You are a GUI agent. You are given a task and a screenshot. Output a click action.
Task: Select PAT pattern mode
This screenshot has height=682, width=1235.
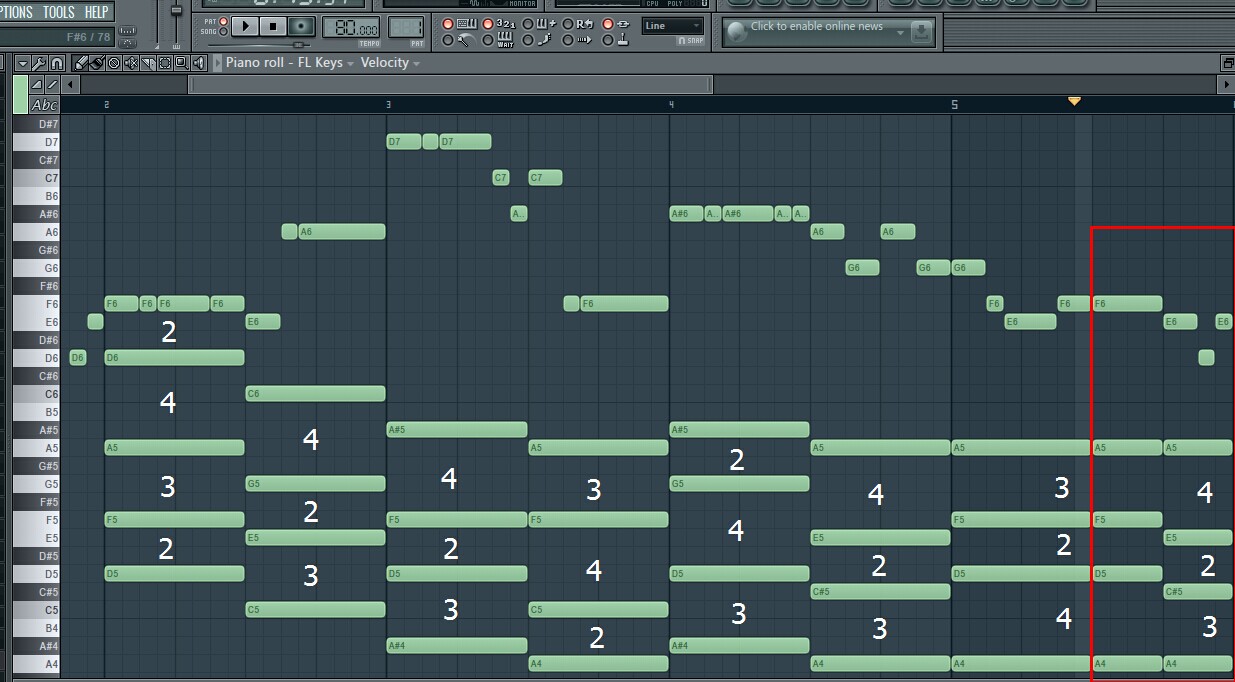tap(223, 21)
